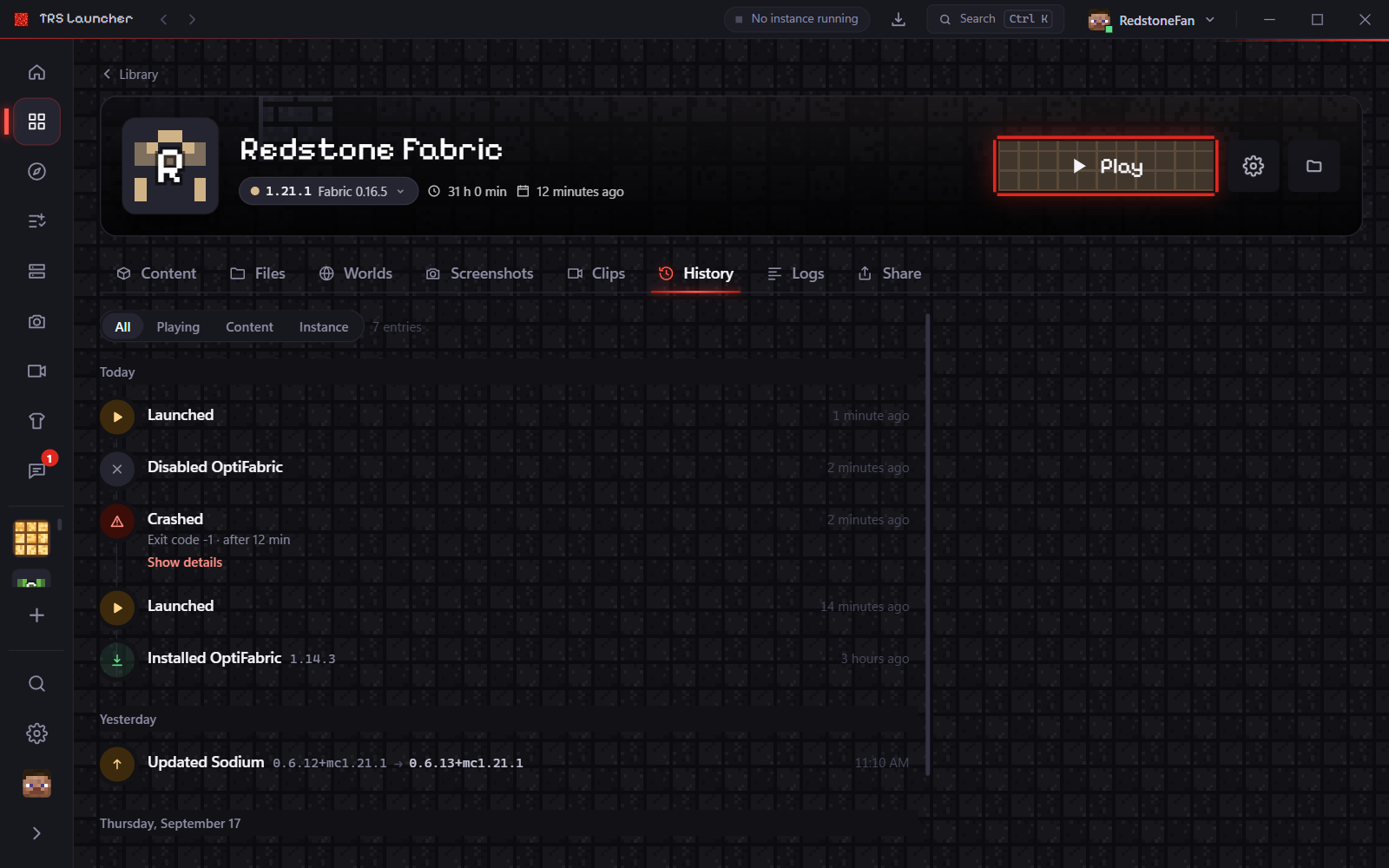Switch to the Clips tab
The width and height of the screenshot is (1389, 868).
[x=596, y=273]
